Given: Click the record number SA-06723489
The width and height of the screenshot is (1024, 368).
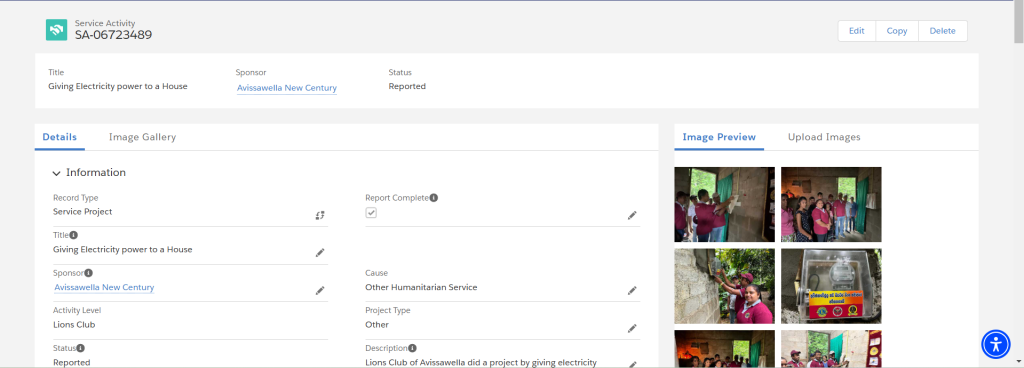Looking at the screenshot, I should [x=114, y=35].
